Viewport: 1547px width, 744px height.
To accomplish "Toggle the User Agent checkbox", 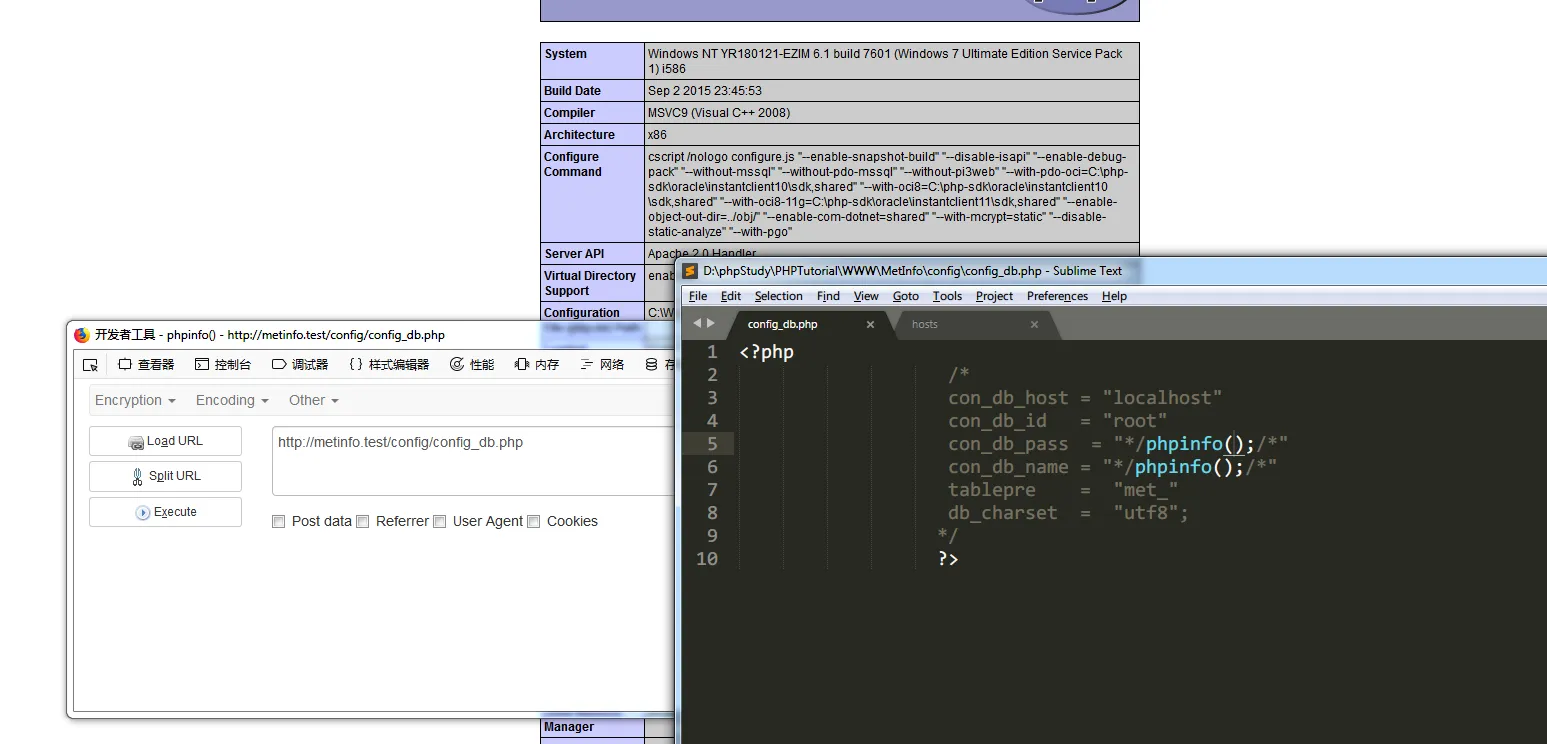I will (440, 521).
